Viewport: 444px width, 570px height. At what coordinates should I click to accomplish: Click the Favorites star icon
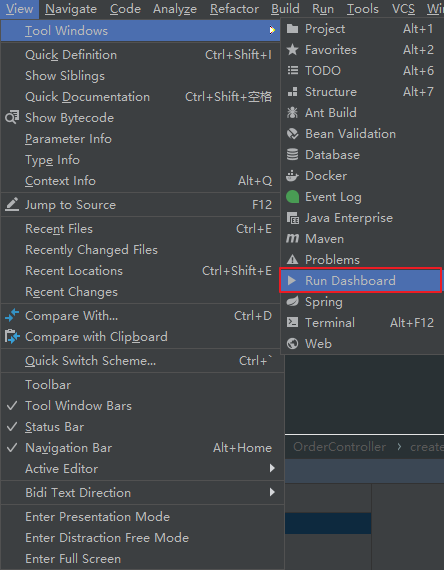(x=292, y=50)
